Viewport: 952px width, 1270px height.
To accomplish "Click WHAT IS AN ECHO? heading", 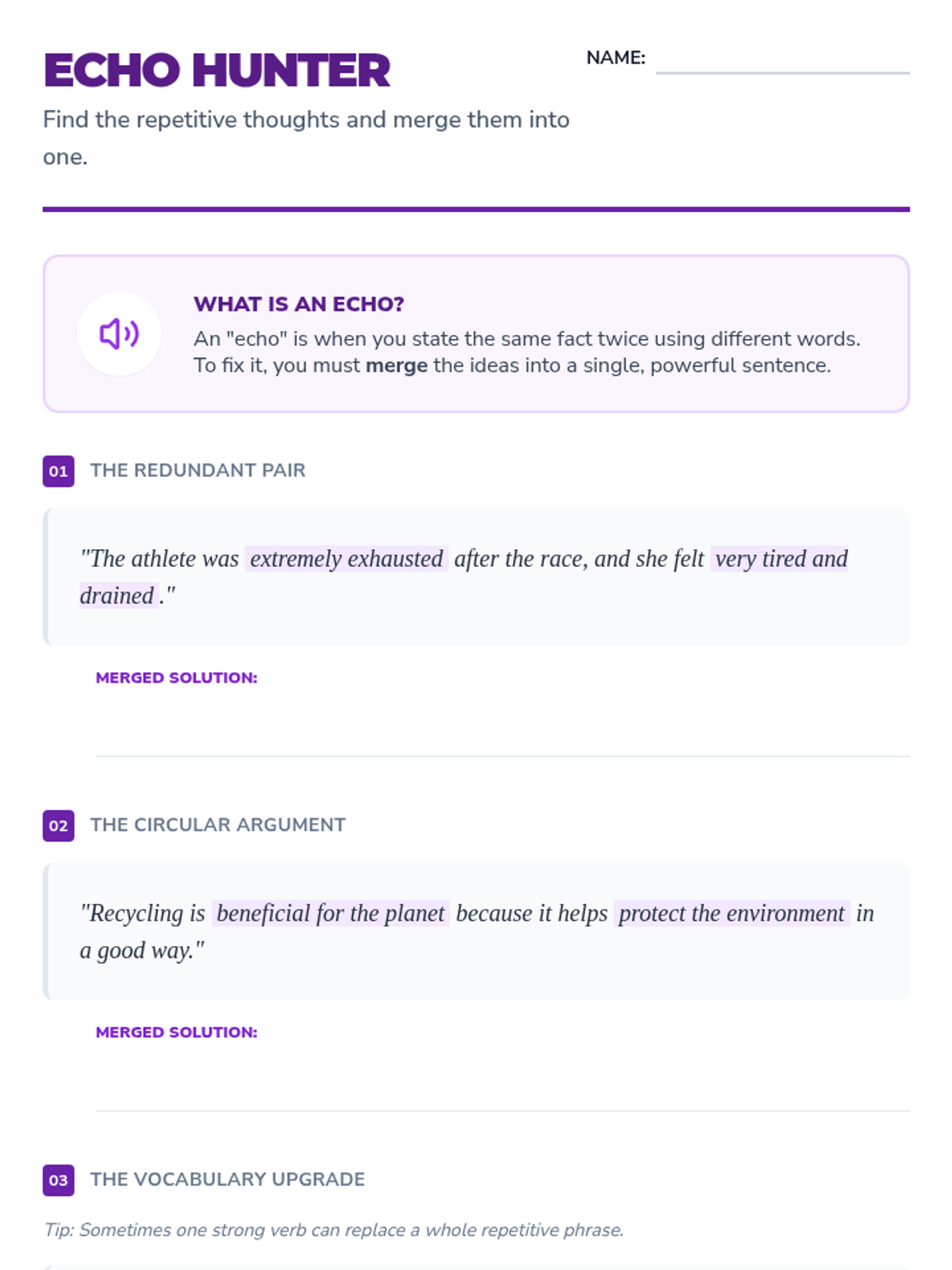I will [298, 304].
